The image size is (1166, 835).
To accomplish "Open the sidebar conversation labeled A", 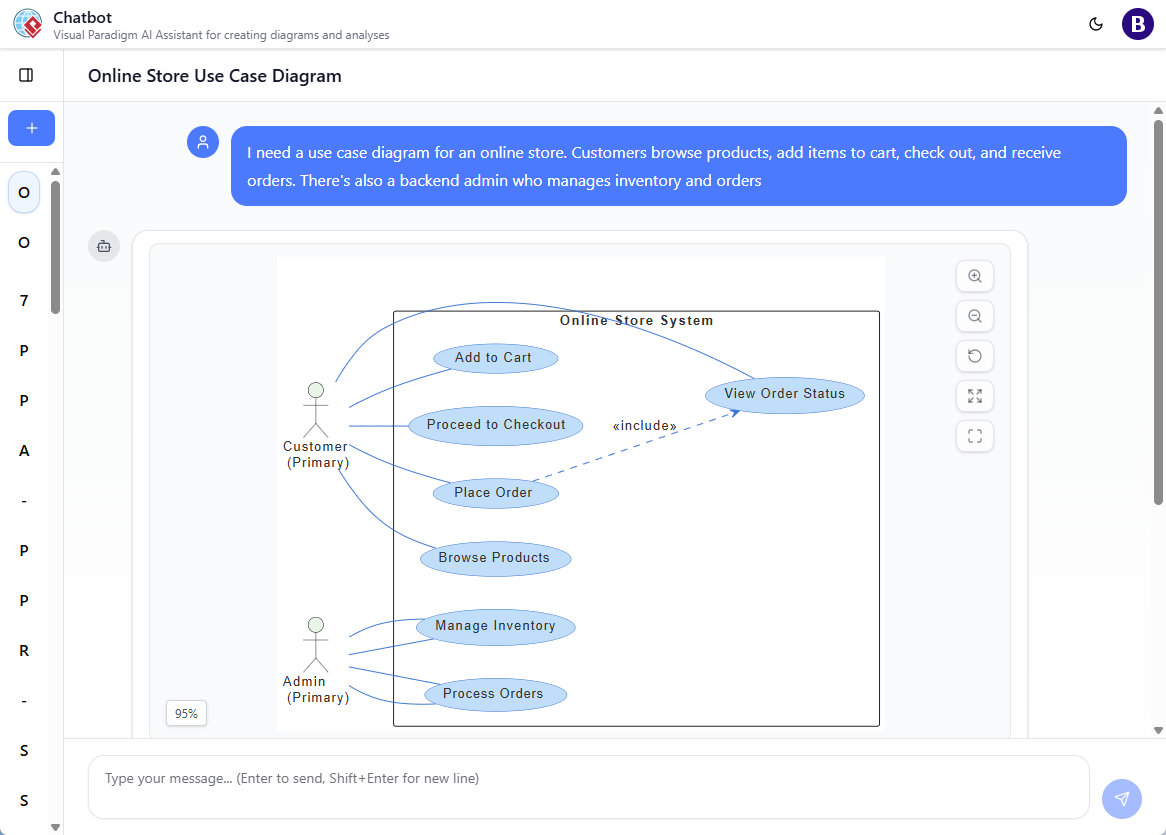I will pyautogui.click(x=23, y=450).
